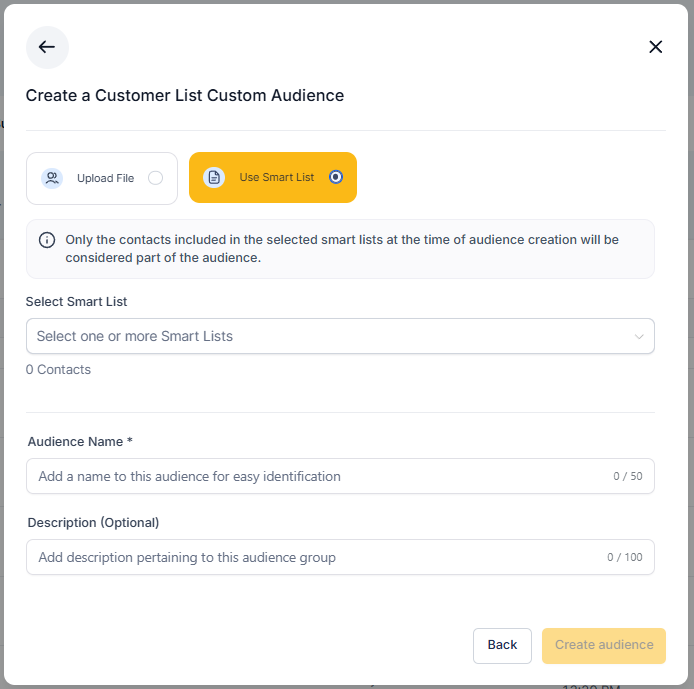Click the document icon on Use Smart List
694x689 pixels.
tap(214, 178)
